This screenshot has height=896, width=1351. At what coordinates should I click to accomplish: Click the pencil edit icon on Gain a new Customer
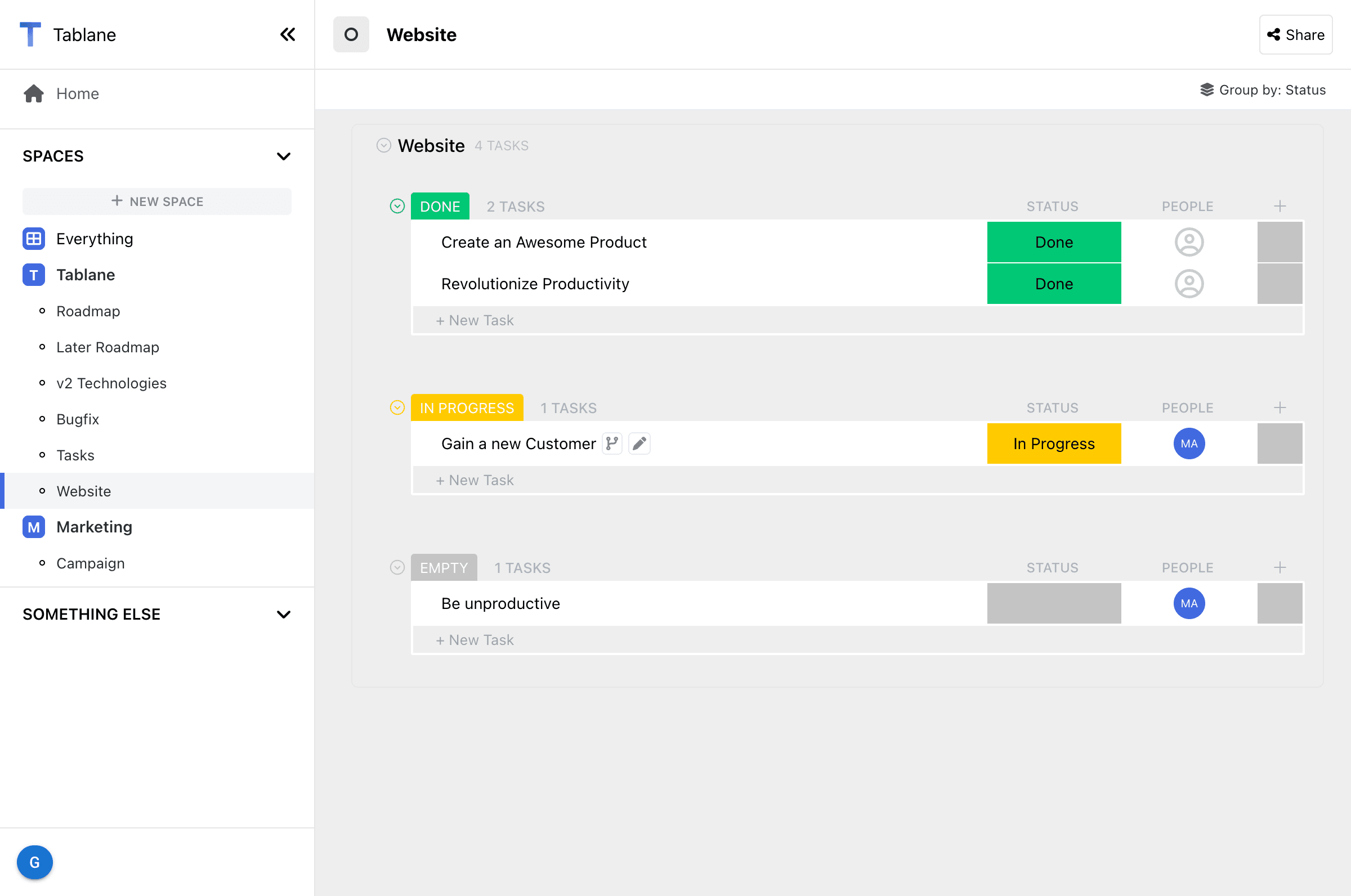pos(639,443)
